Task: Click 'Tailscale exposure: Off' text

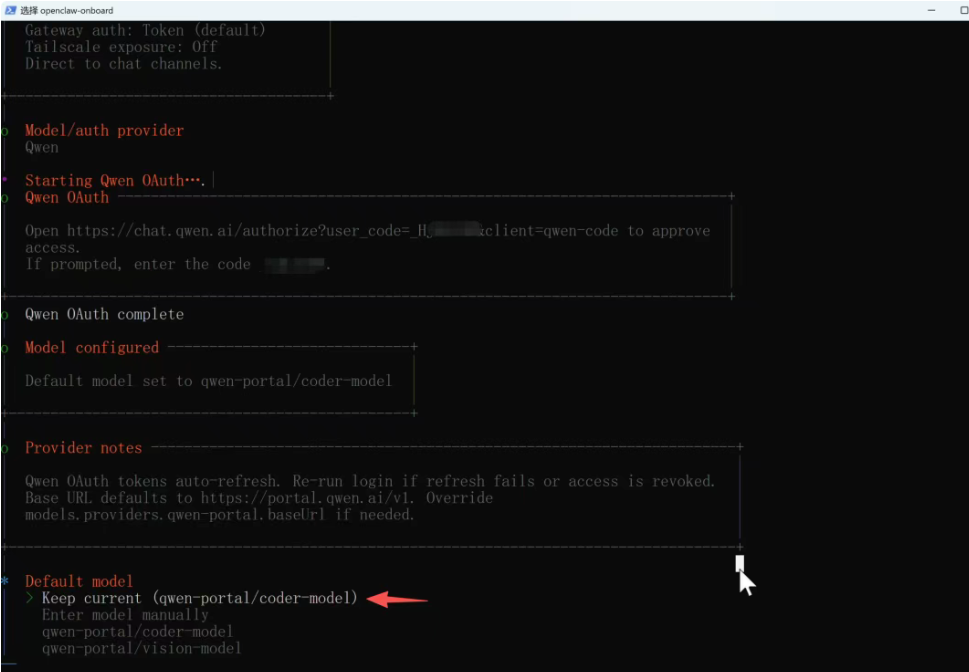Action: 121,47
